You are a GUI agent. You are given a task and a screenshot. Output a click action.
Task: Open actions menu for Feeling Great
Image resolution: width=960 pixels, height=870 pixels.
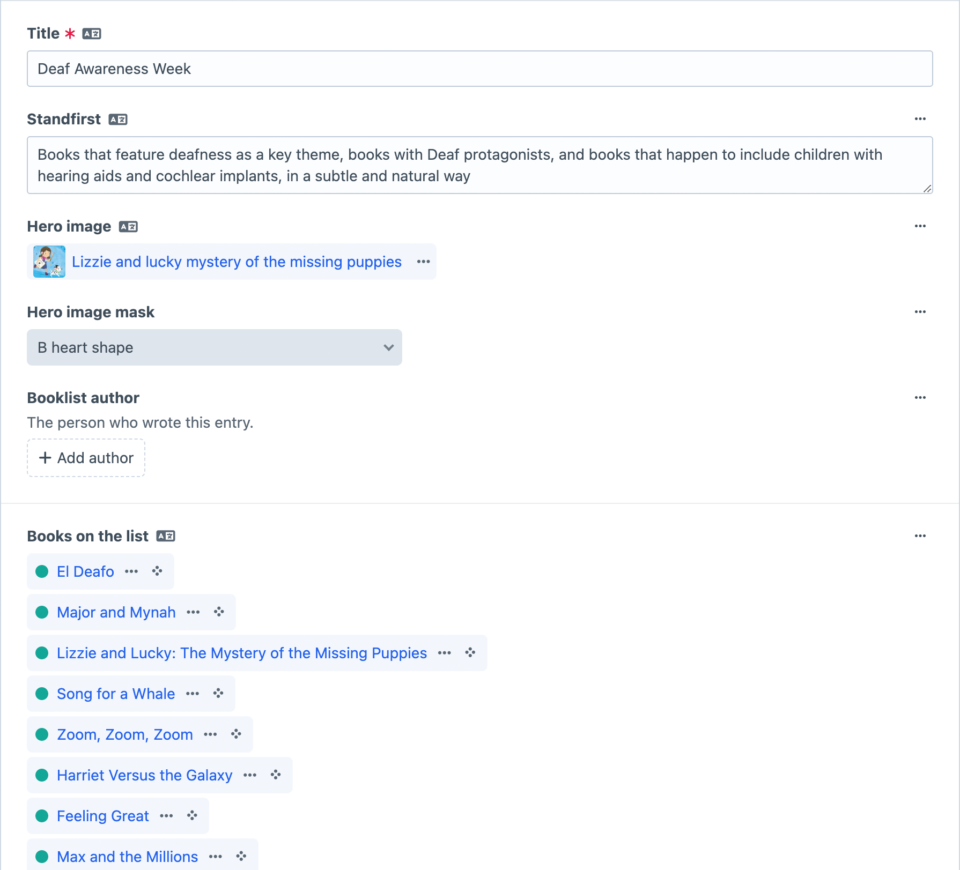click(167, 816)
